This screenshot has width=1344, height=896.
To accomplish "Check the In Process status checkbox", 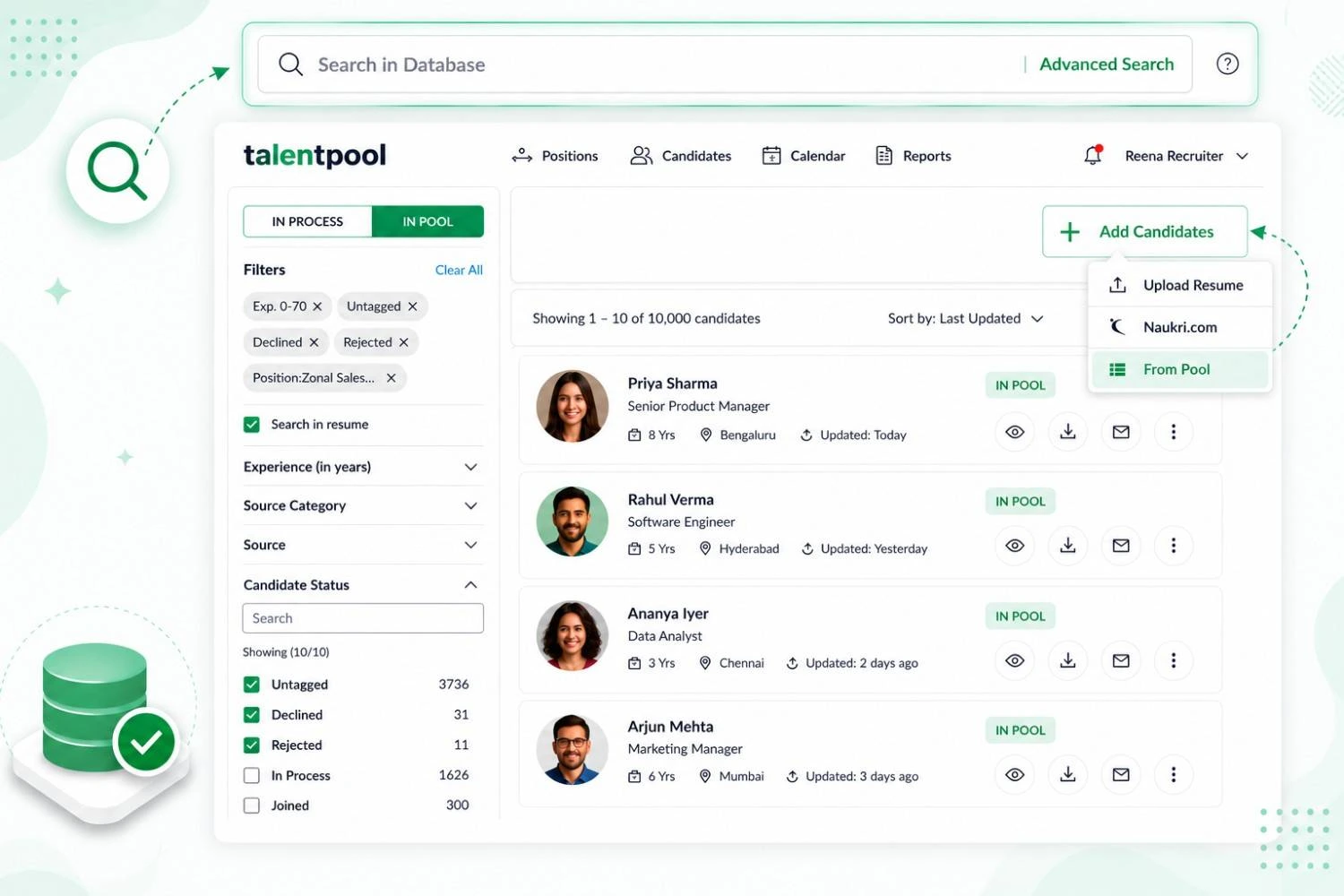I will point(252,775).
